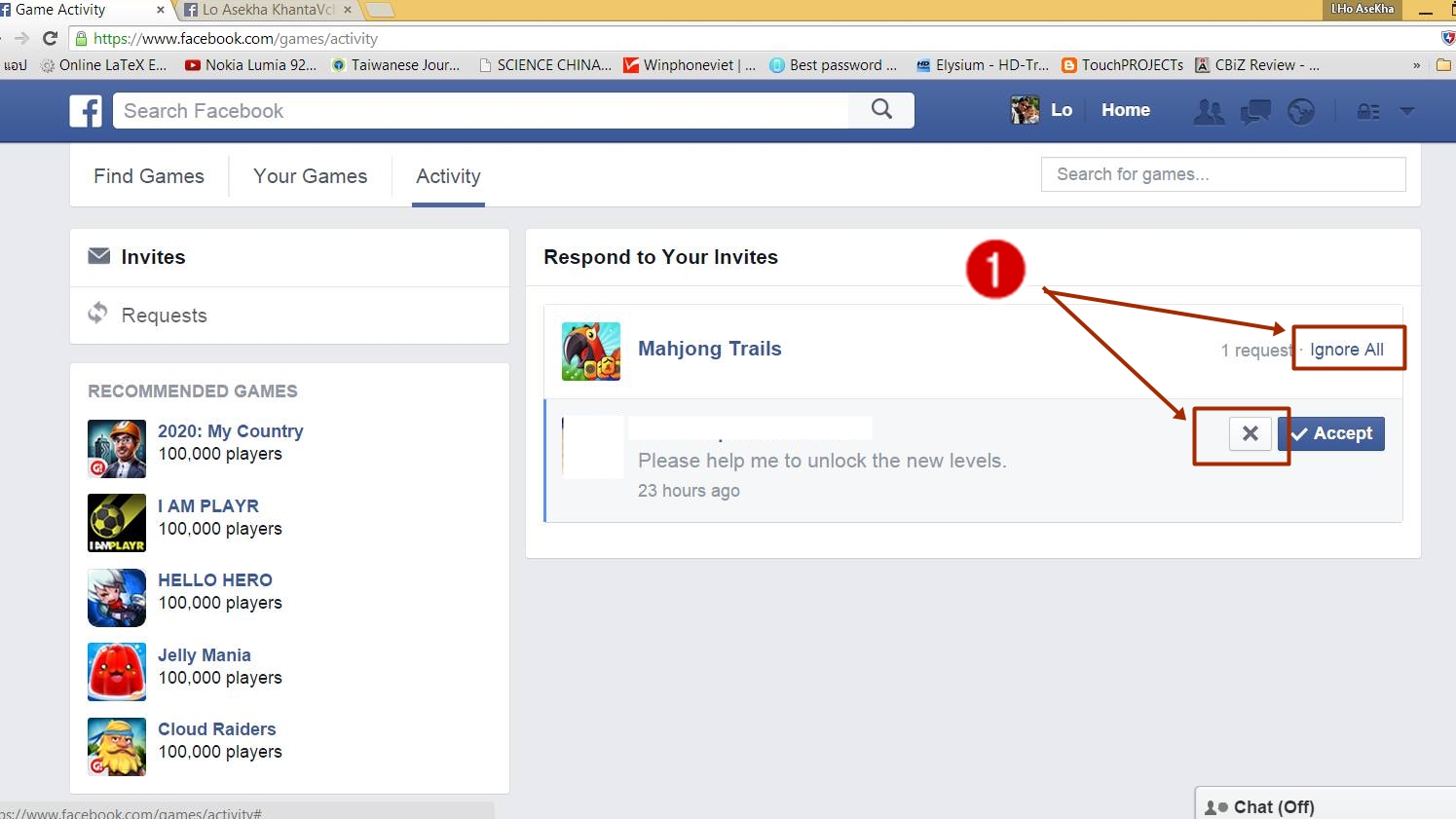Click the Requests refresh icon
This screenshot has height=819, width=1456.
(x=97, y=314)
